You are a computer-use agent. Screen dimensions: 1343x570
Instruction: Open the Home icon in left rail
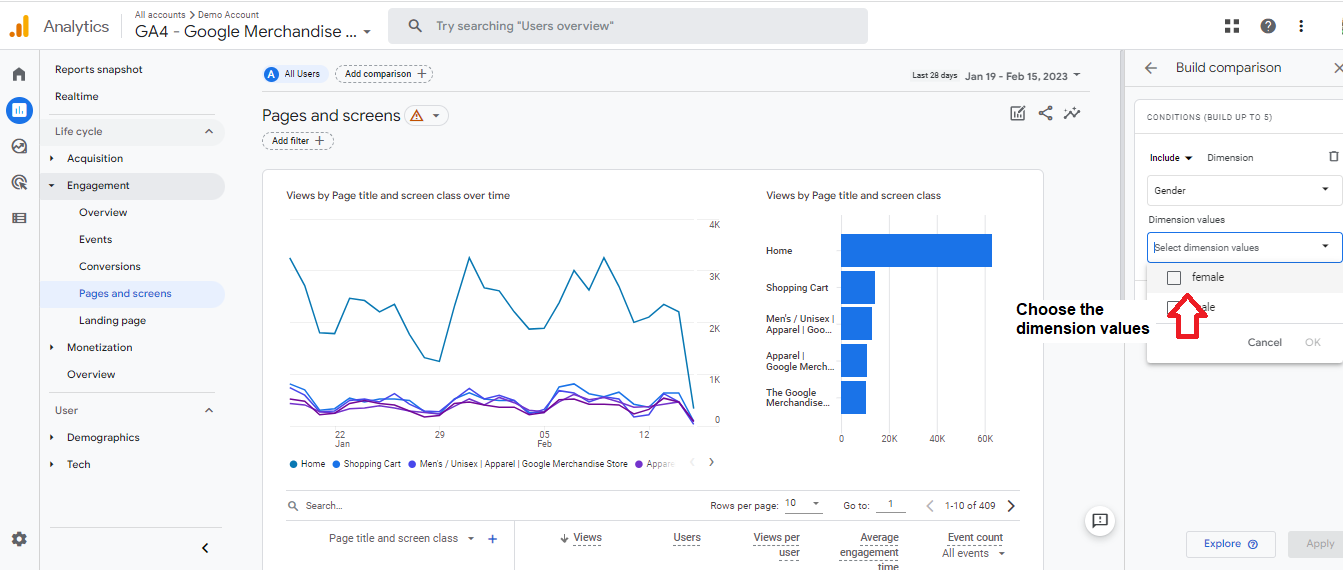click(x=19, y=75)
